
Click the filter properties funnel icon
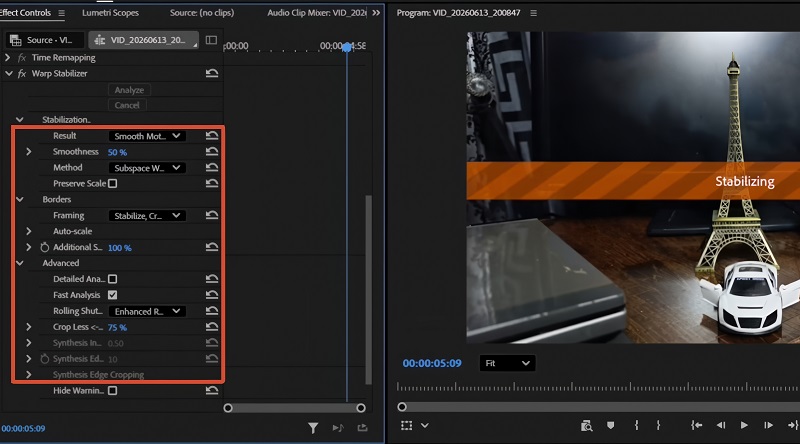tap(313, 428)
